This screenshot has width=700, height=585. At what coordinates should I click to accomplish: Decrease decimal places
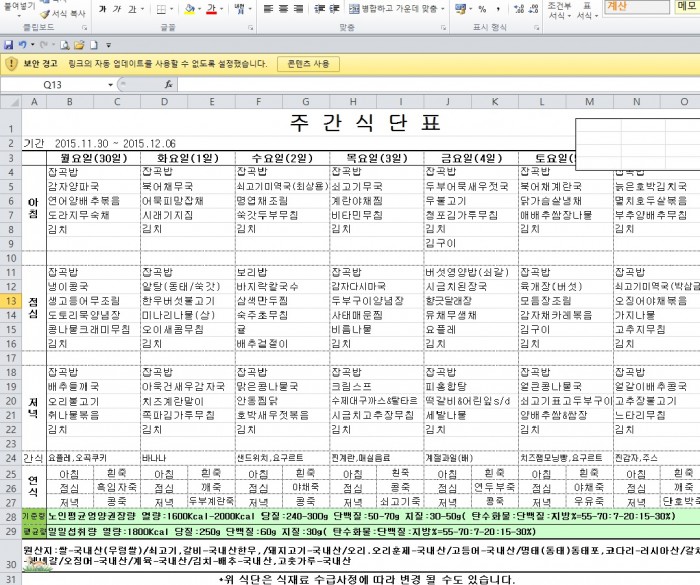coord(533,8)
